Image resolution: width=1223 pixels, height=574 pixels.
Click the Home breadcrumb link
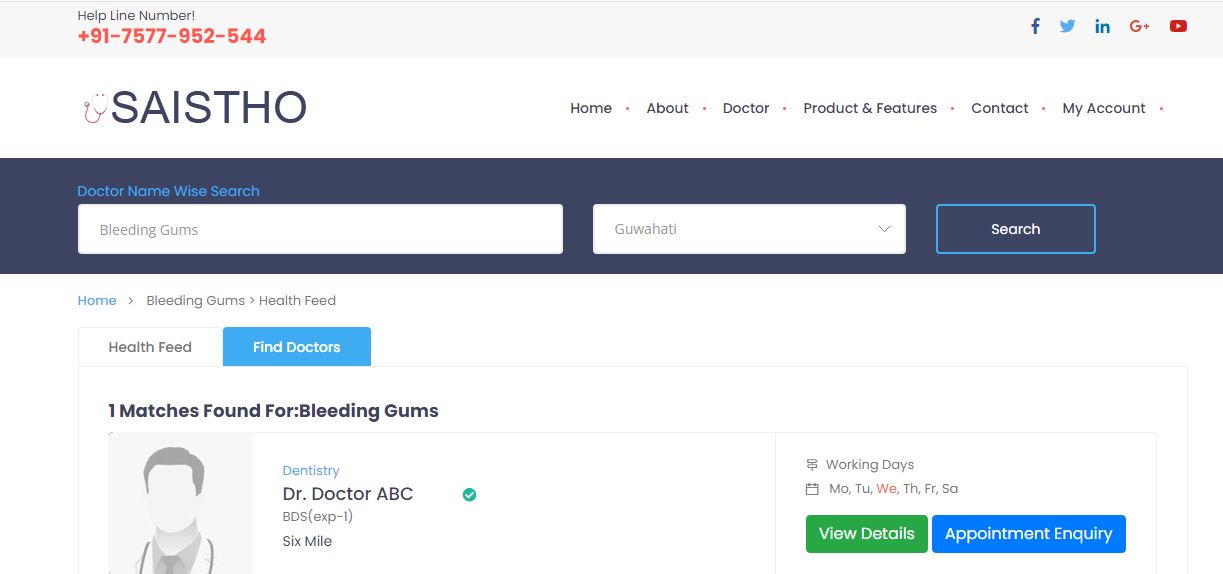pyautogui.click(x=97, y=300)
